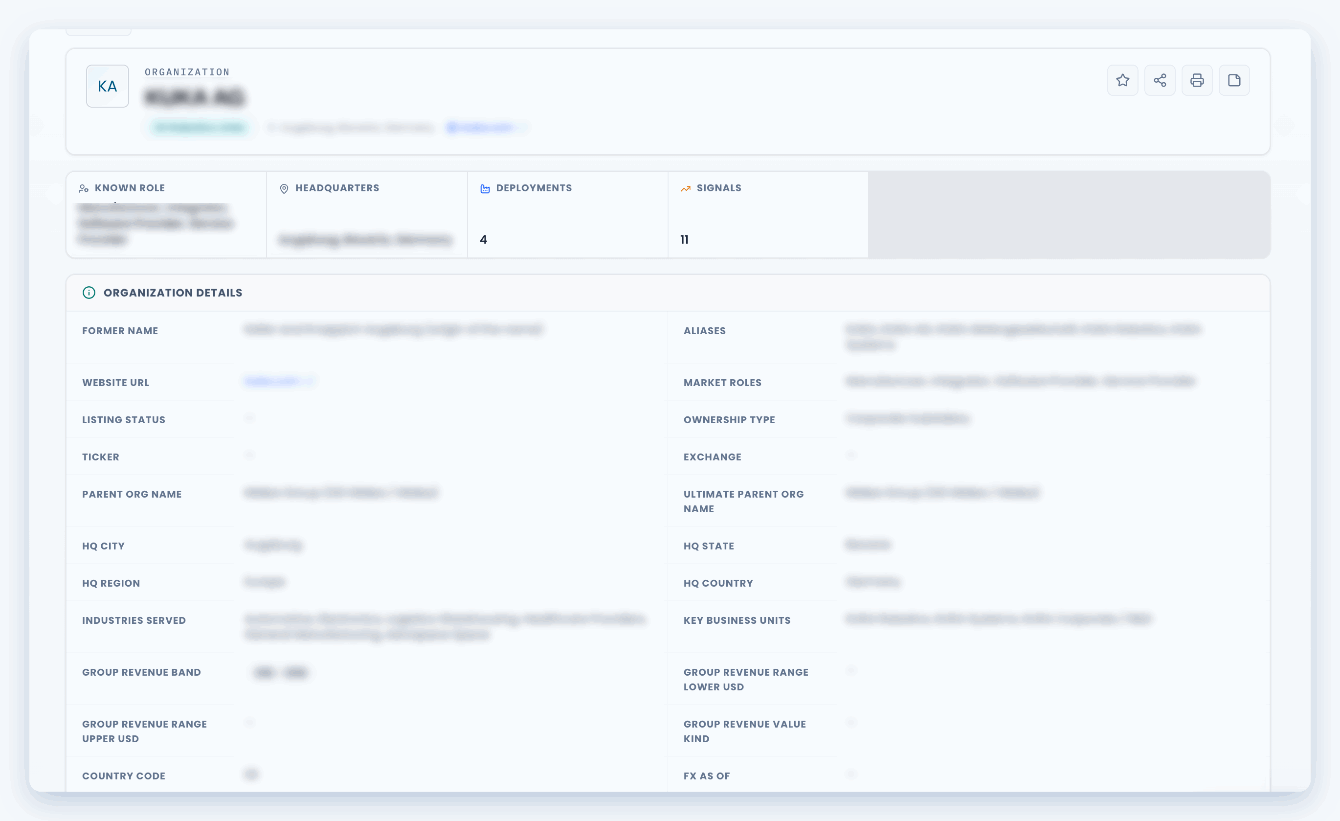Screen dimensions: 1340x821
Task: Click the Parent Org Name label
Action: pos(132,494)
